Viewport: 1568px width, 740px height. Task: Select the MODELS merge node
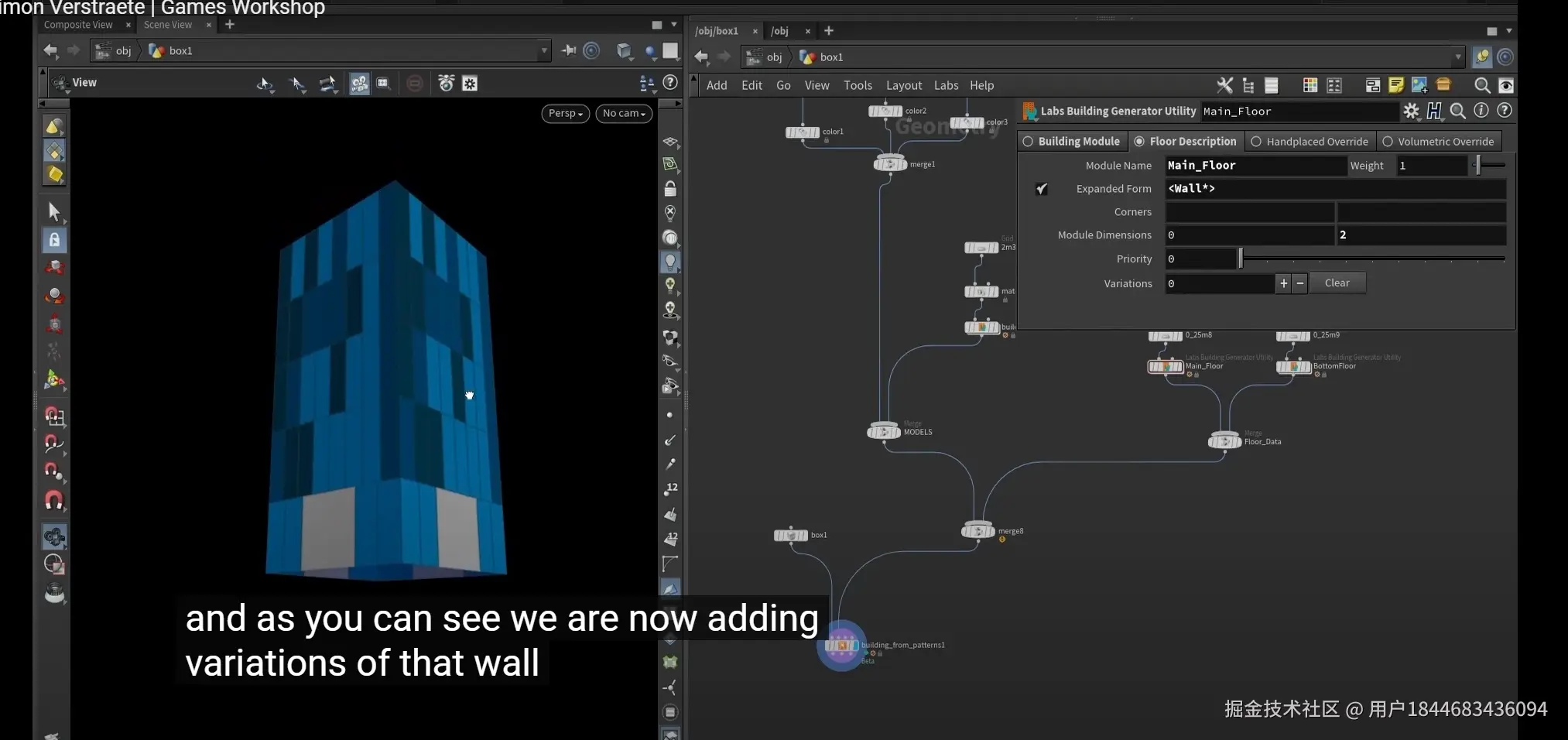(884, 432)
